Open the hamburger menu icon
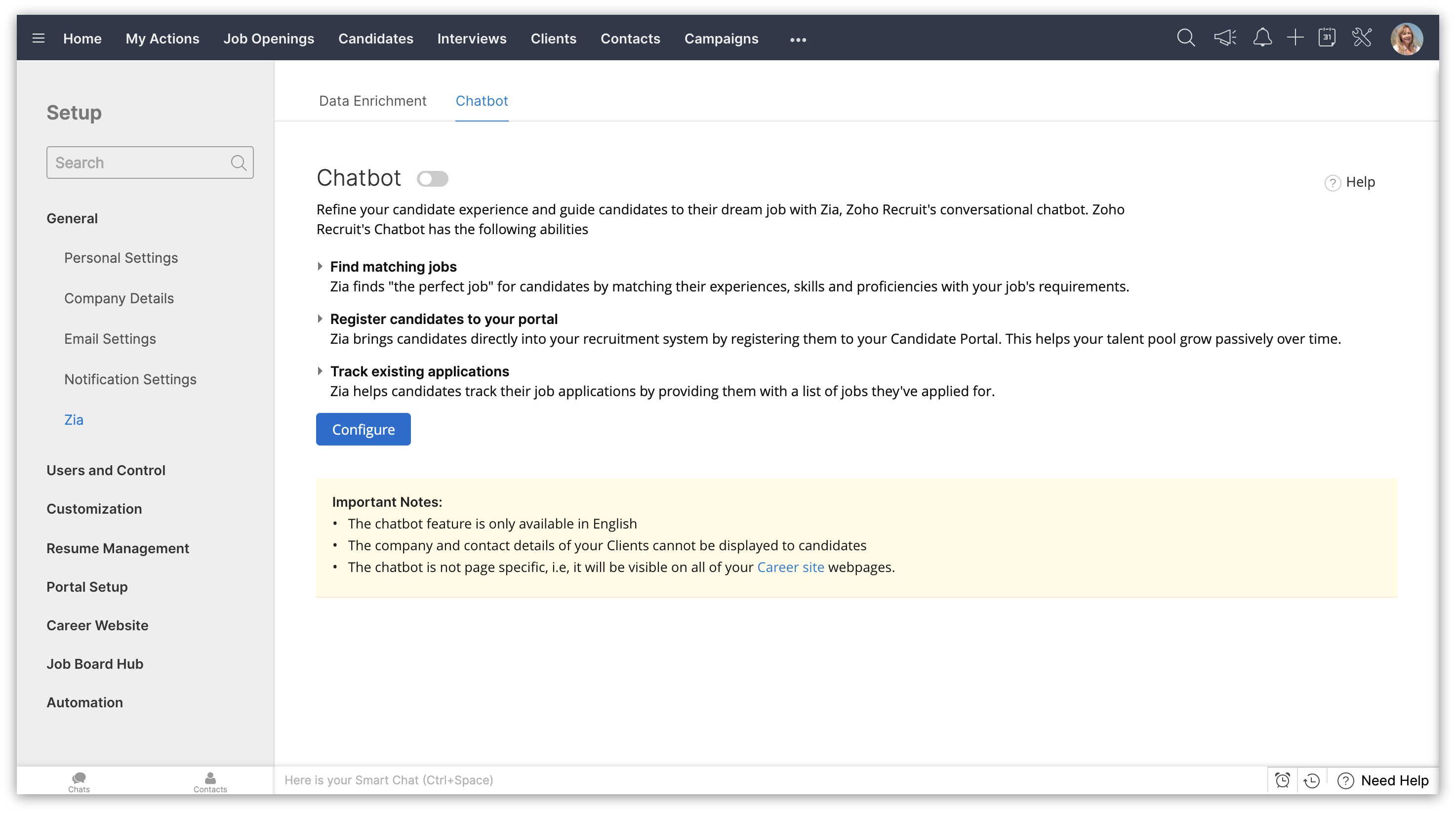 point(39,39)
